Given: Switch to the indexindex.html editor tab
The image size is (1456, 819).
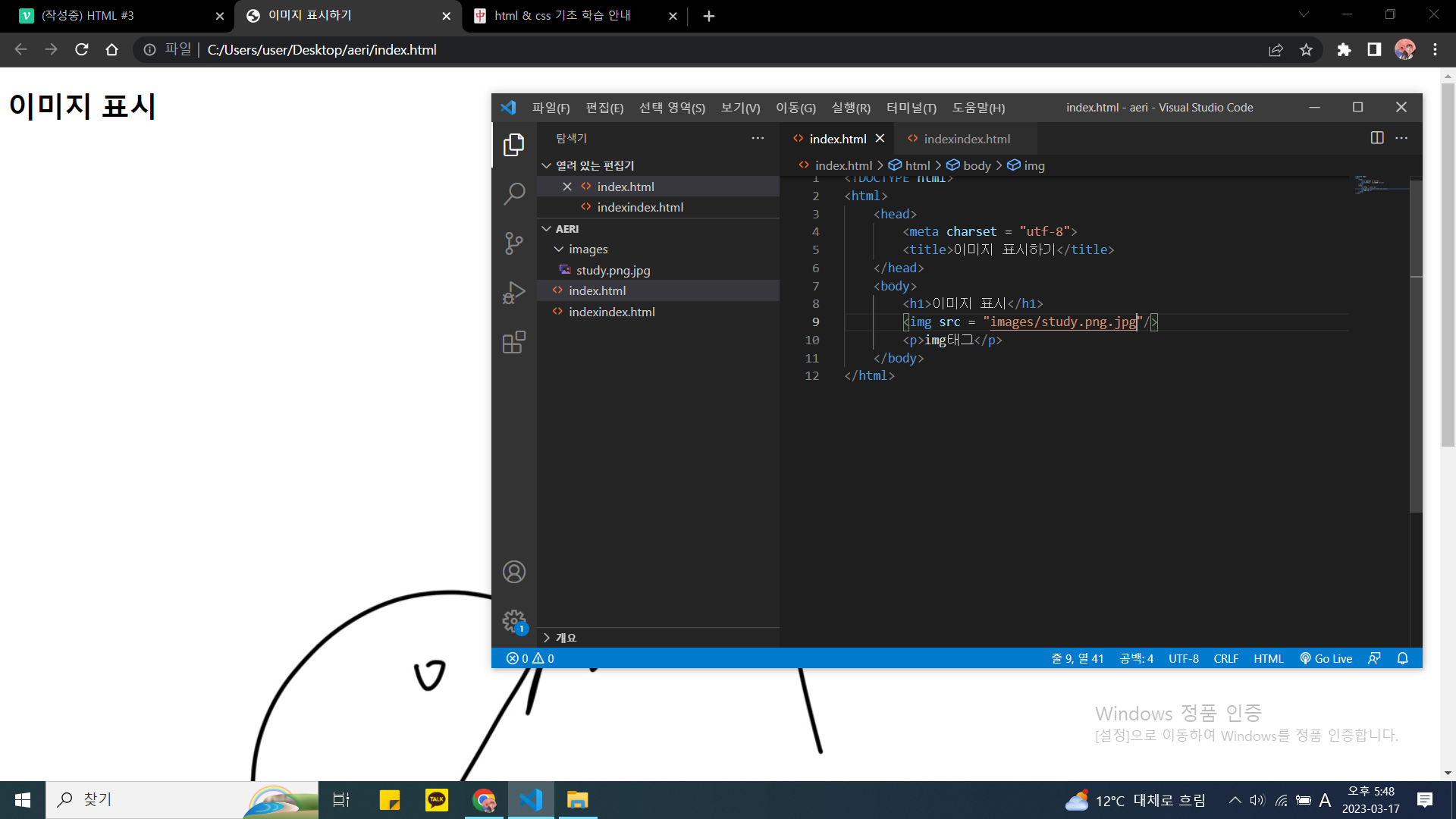Looking at the screenshot, I should [966, 139].
